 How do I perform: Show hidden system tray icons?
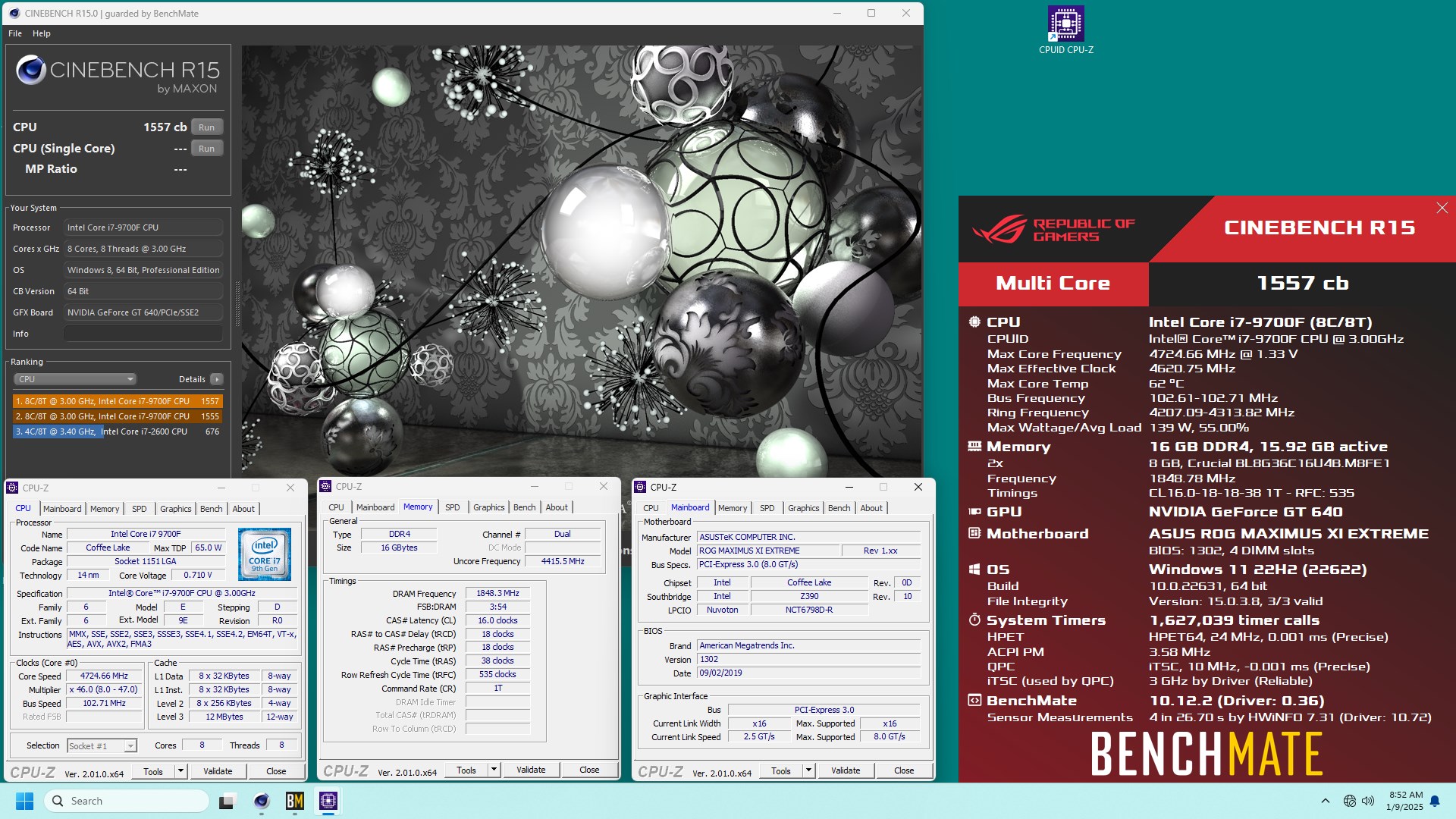1325,801
